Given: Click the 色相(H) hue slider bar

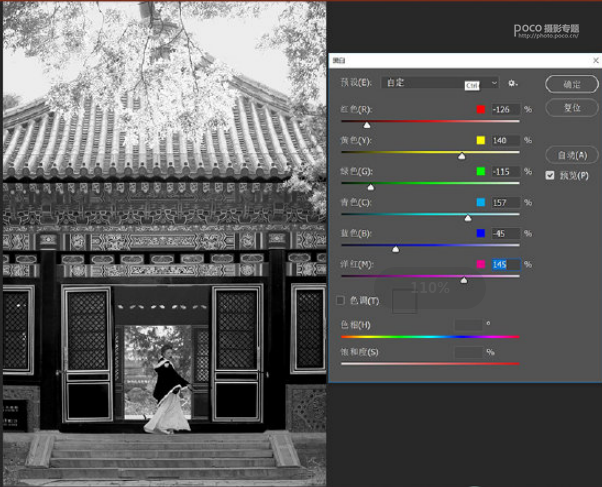Looking at the screenshot, I should click(x=430, y=337).
